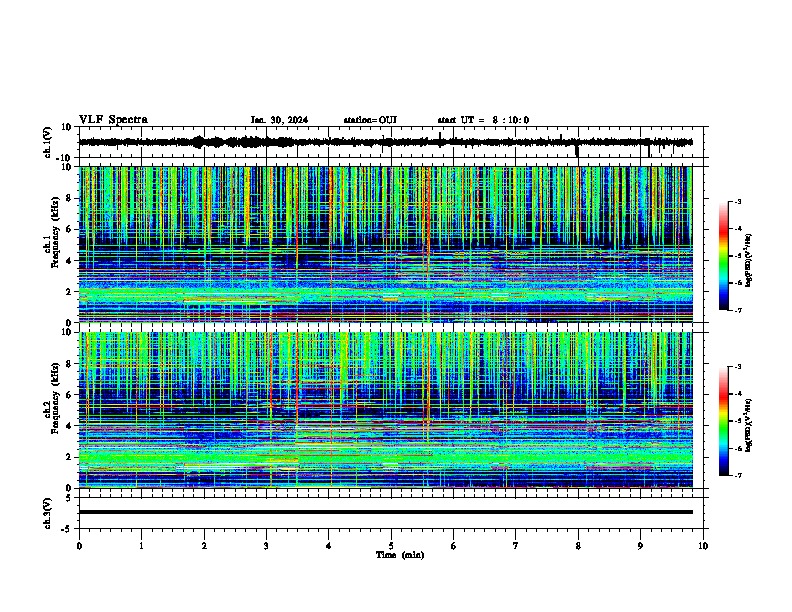Viewport: 792px width, 612px height.
Task: Click the "5" tick on ch.3(V) axis
Action: tap(70, 498)
